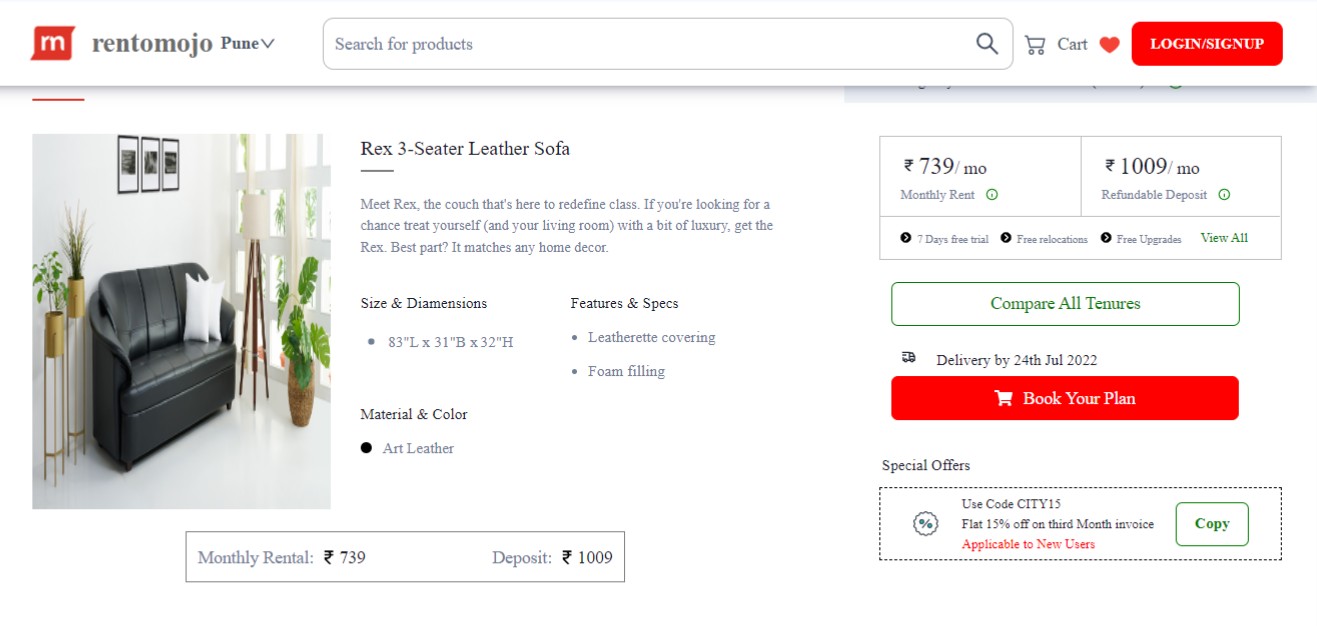Viewport: 1317px width, 626px height.
Task: Click the Free relocations bullet icon
Action: coord(1006,238)
